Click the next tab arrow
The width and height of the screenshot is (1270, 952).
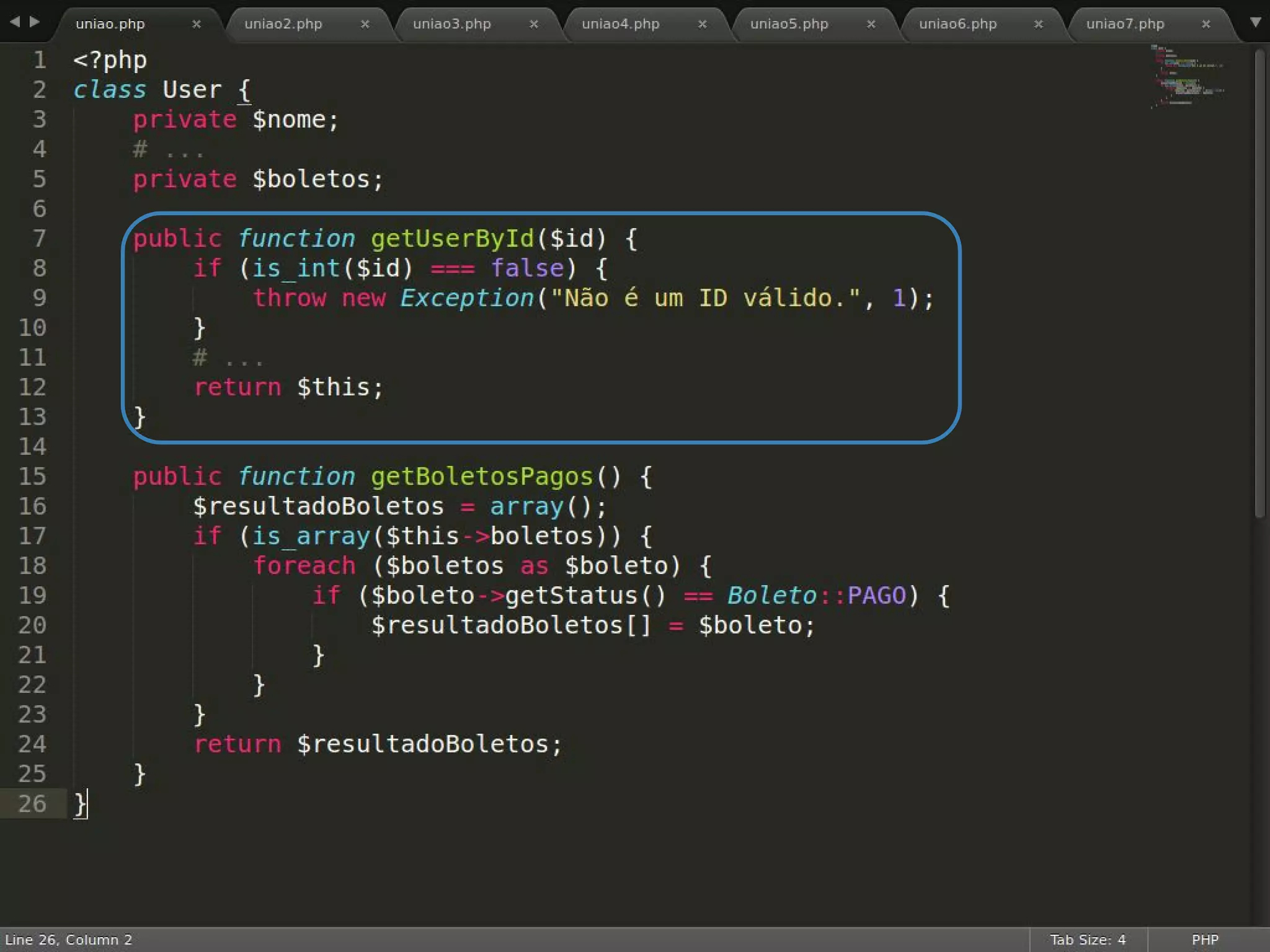(x=35, y=22)
